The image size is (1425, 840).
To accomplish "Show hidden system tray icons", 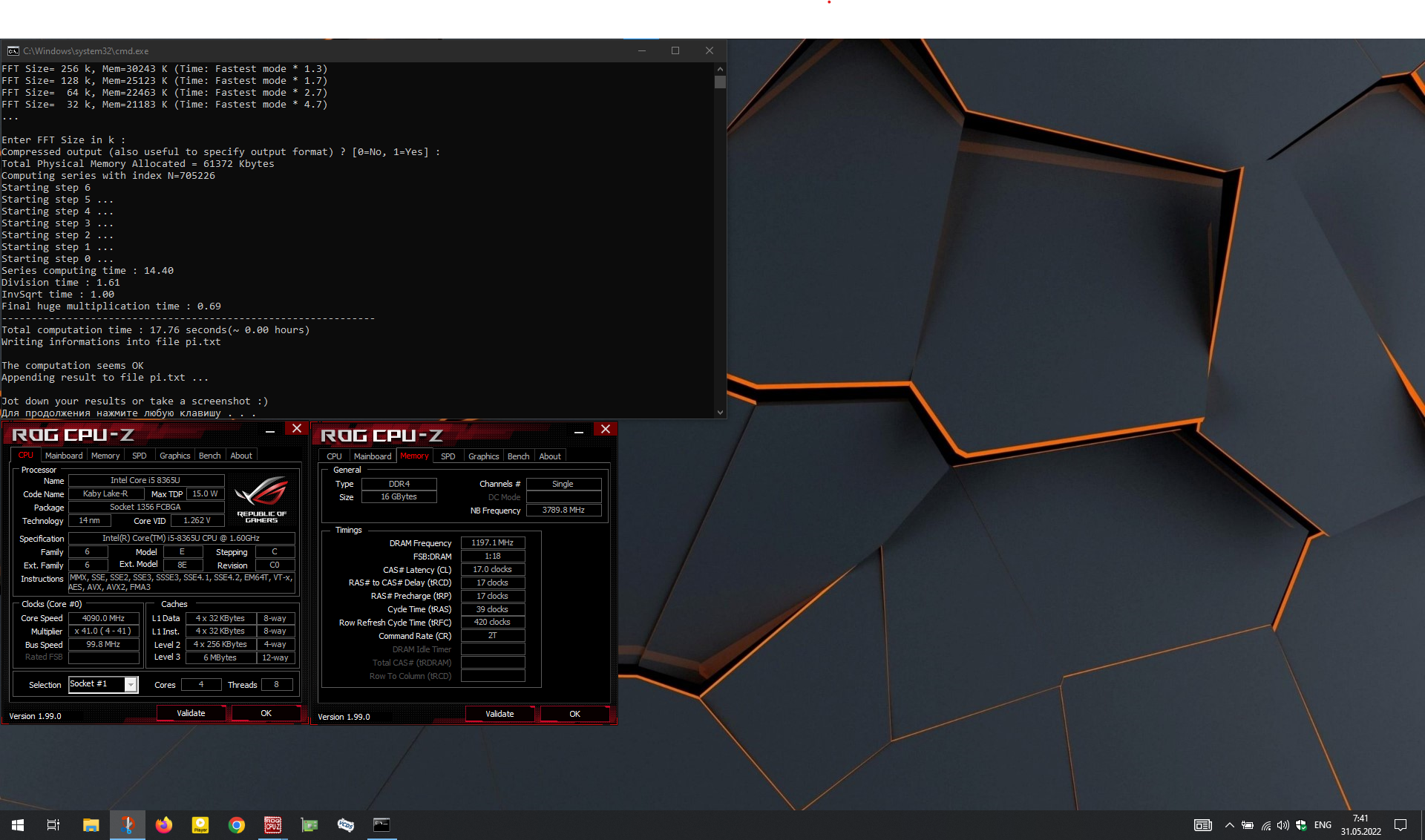I will 1230,825.
